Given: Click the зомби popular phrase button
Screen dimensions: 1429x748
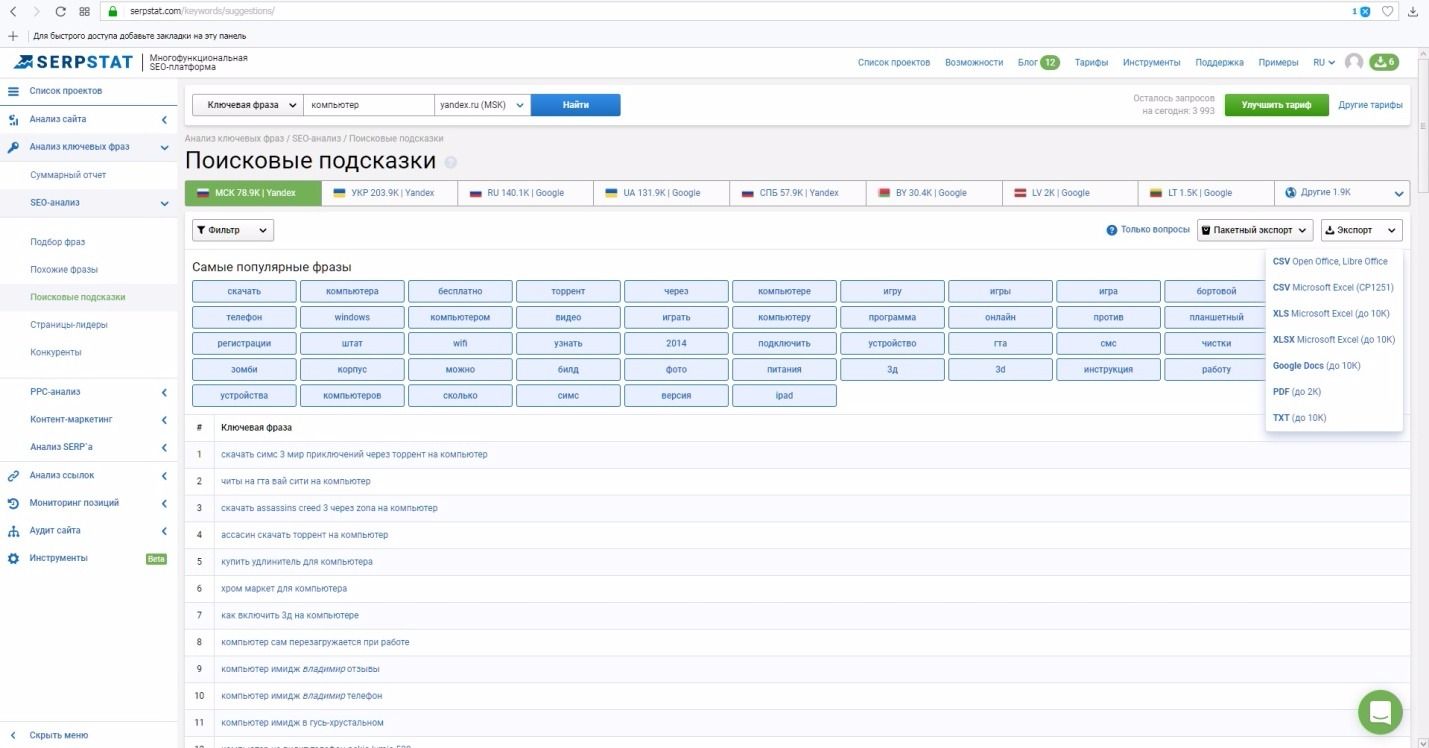Looking at the screenshot, I should 244,369.
